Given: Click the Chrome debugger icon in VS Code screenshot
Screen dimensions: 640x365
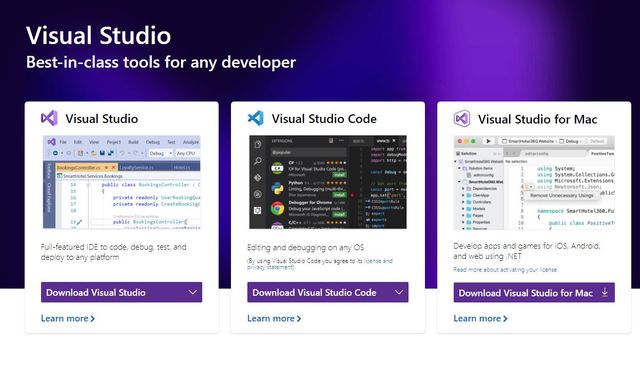Looking at the screenshot, I should (x=278, y=208).
